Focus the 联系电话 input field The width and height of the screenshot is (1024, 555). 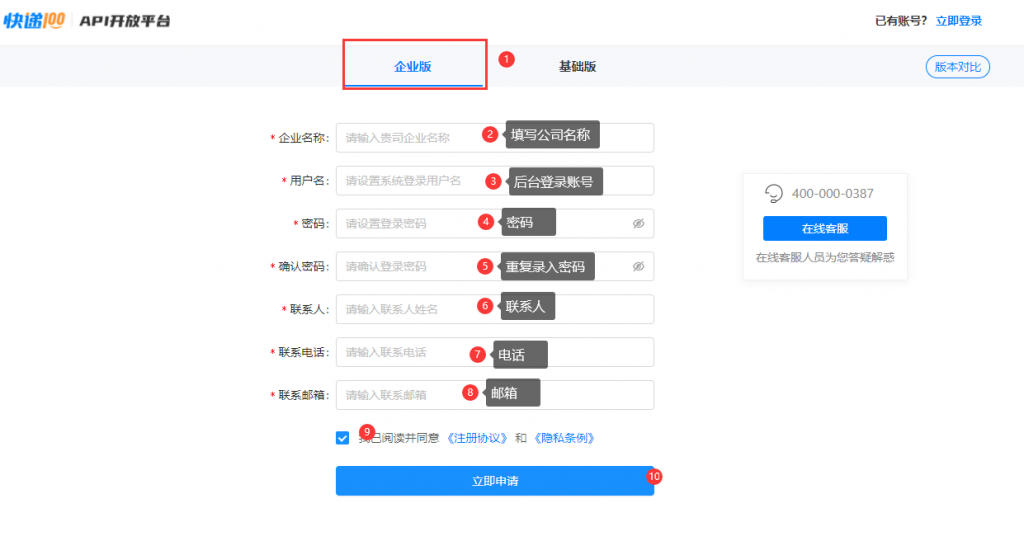pyautogui.click(x=495, y=352)
